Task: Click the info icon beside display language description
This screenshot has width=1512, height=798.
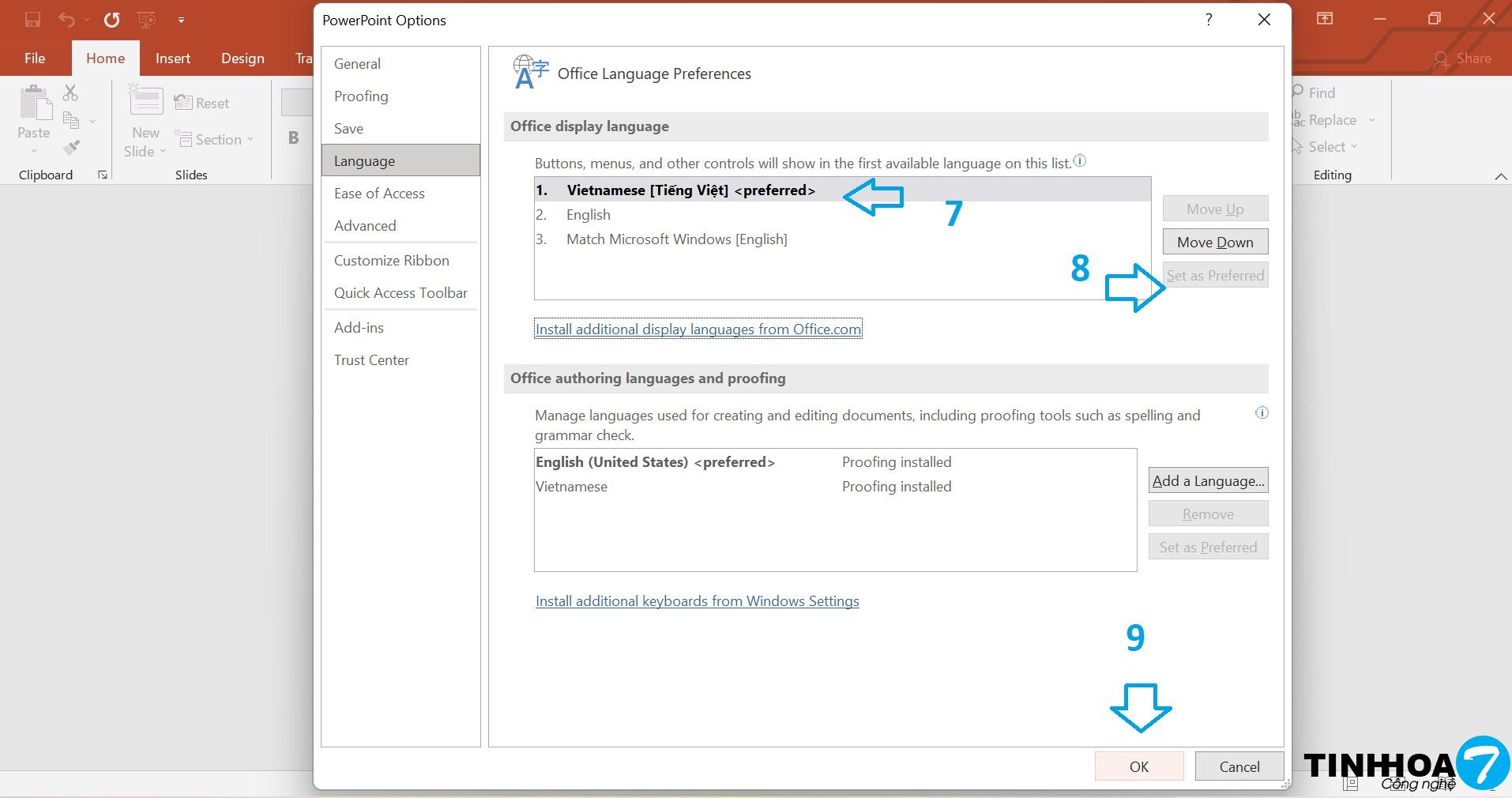Action: [1080, 161]
